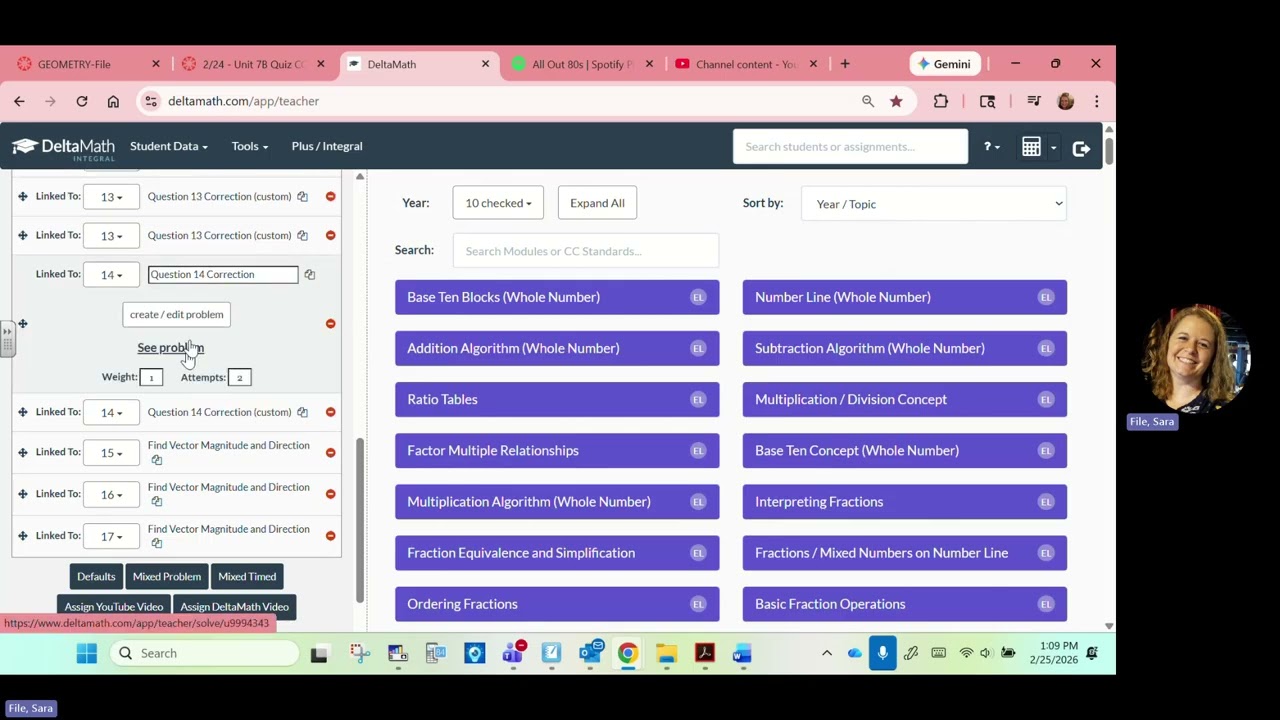The height and width of the screenshot is (720, 1280).
Task: Grab move handle of row linked to 17
Action: tap(22, 536)
